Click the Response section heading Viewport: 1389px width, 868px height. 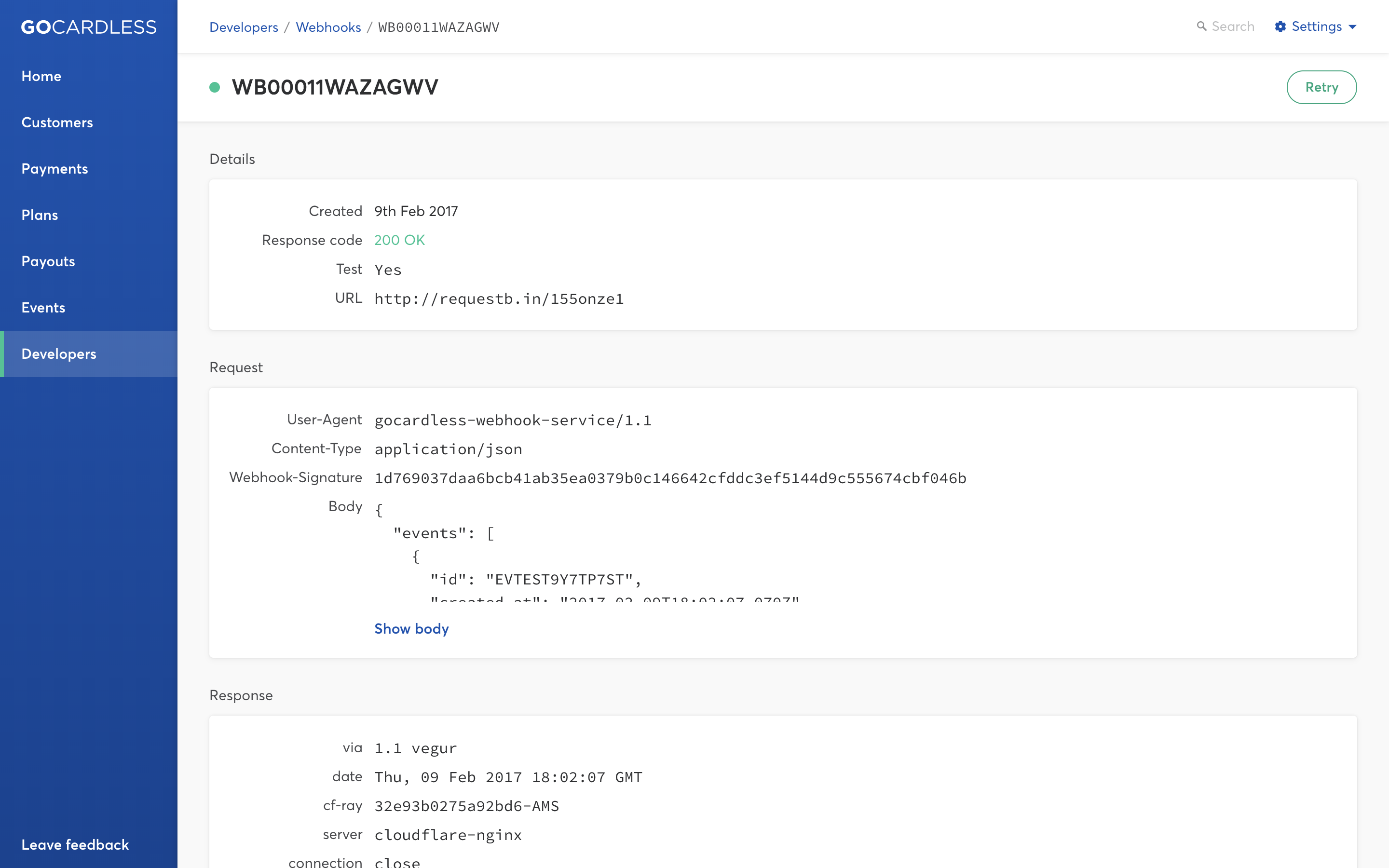point(241,695)
